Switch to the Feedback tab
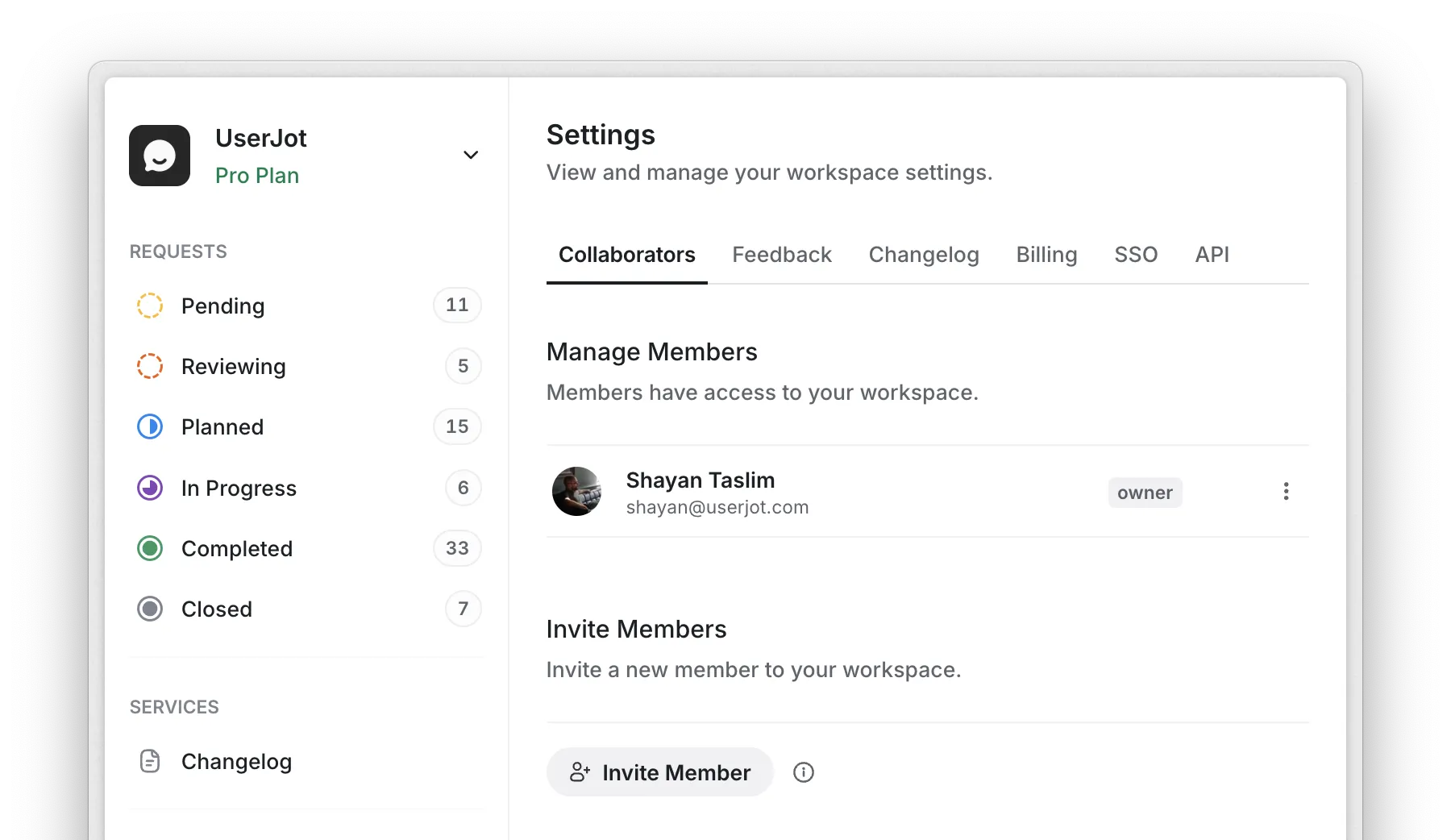 click(x=782, y=255)
